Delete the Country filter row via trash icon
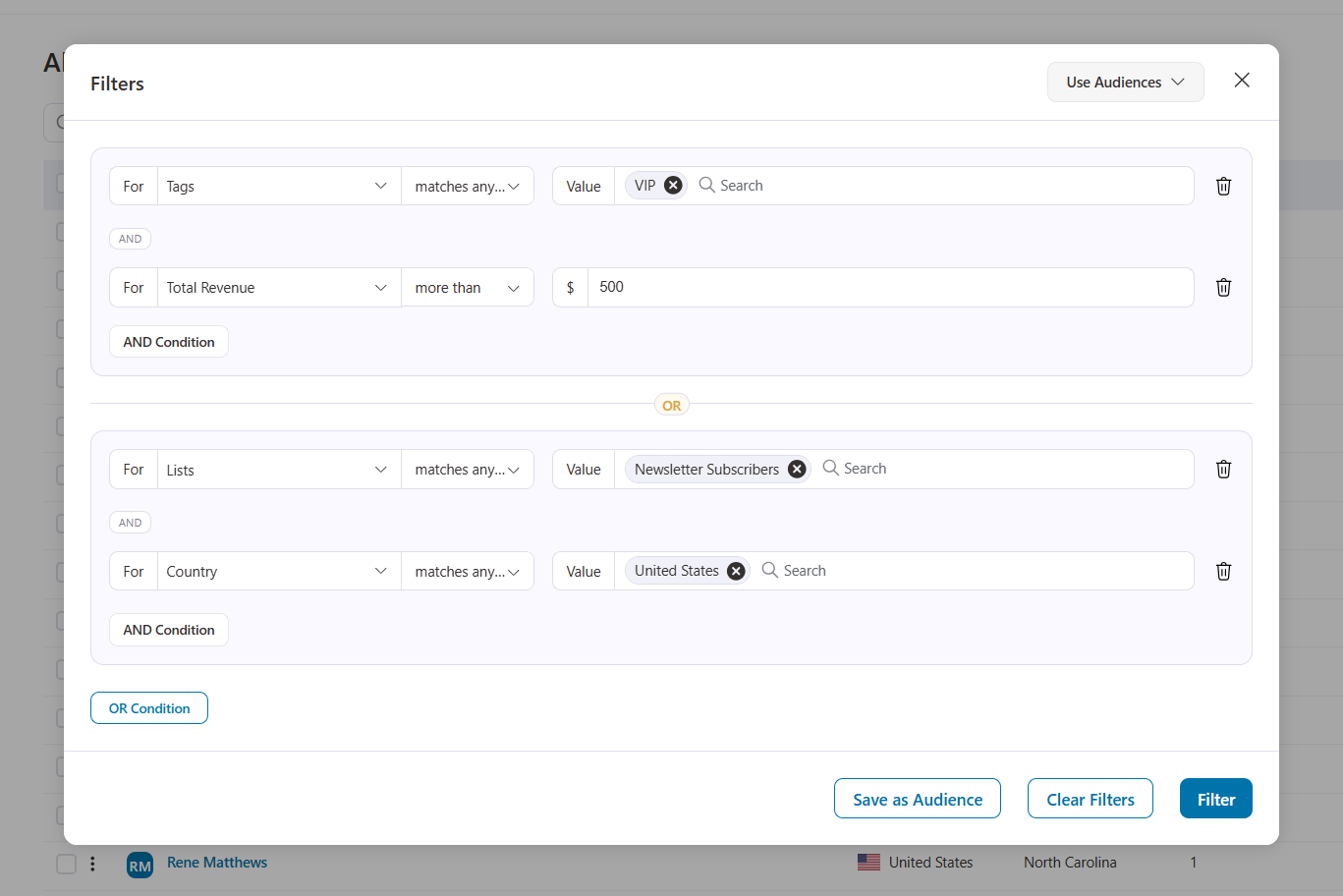 1223,571
